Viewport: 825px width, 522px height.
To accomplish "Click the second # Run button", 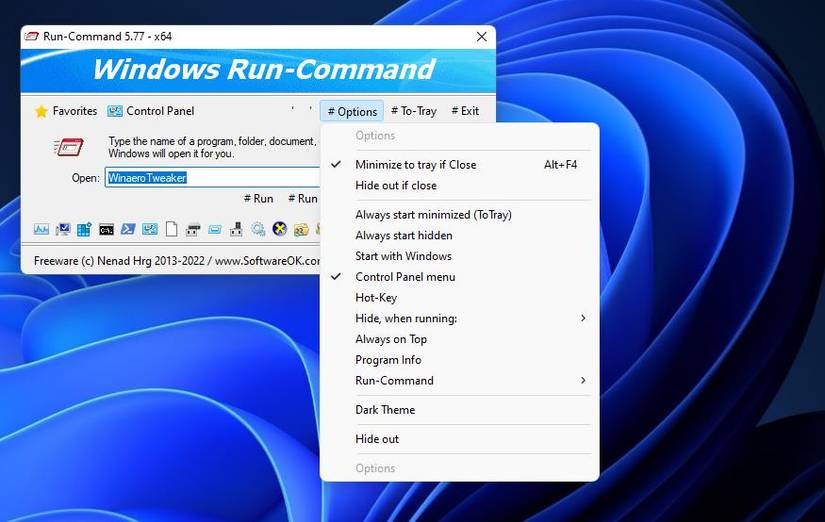I will pyautogui.click(x=303, y=198).
